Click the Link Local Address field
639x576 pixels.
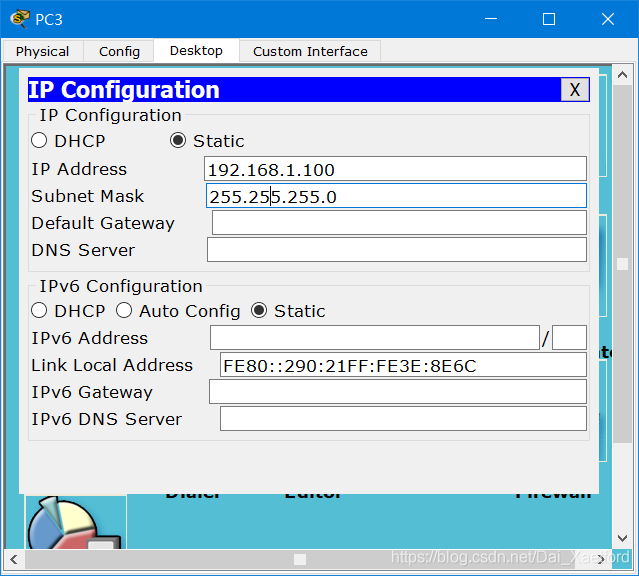pyautogui.click(x=402, y=365)
